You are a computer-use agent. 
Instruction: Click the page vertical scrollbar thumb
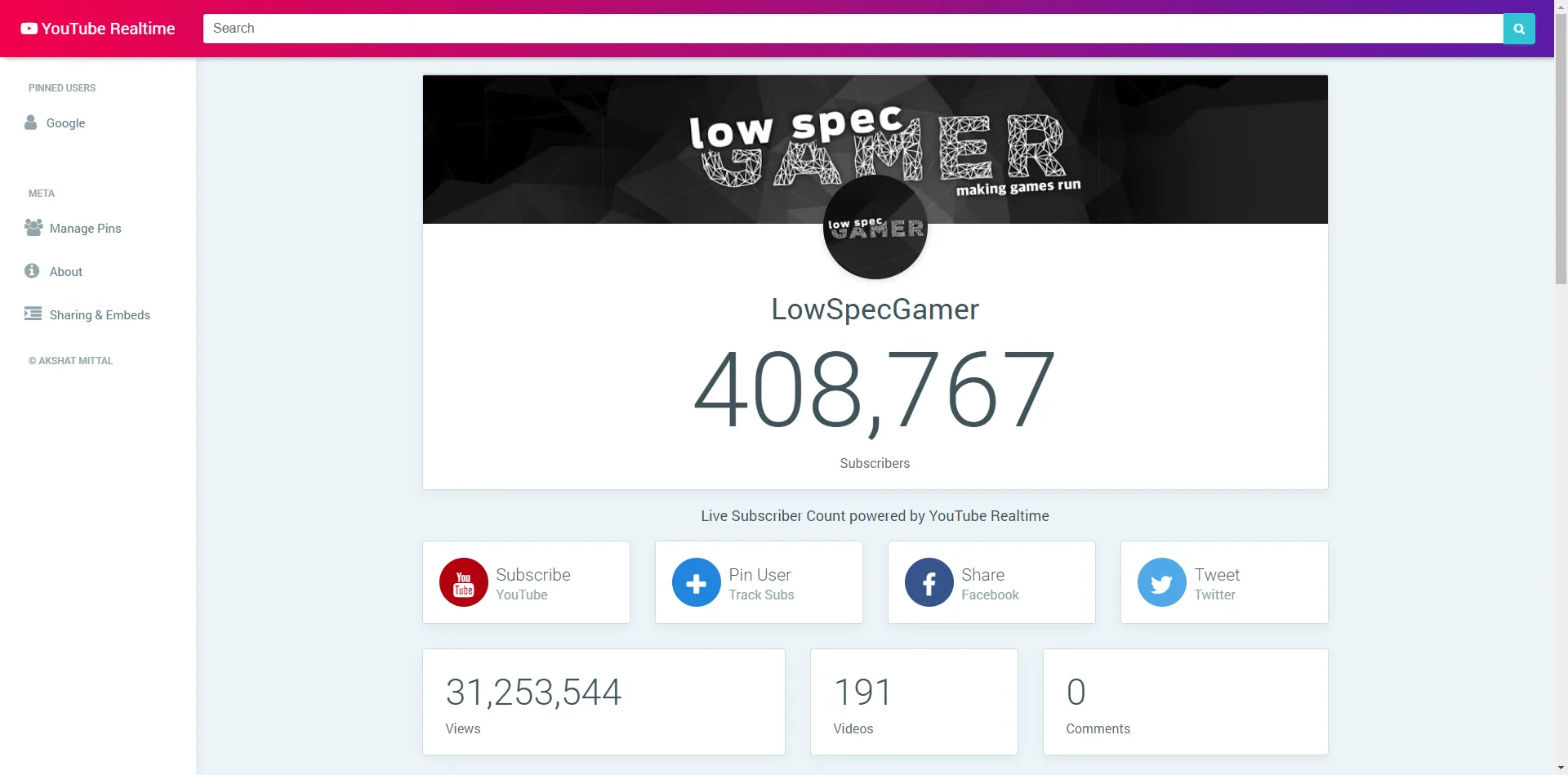[1561, 149]
